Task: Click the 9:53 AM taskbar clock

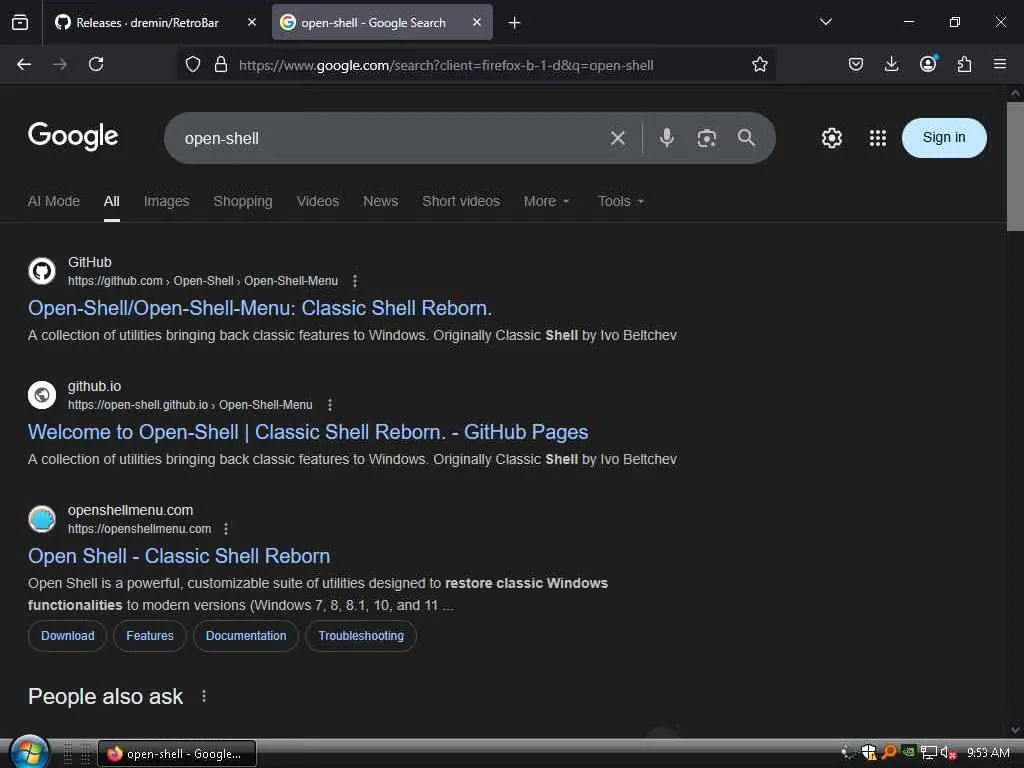Action: point(988,753)
